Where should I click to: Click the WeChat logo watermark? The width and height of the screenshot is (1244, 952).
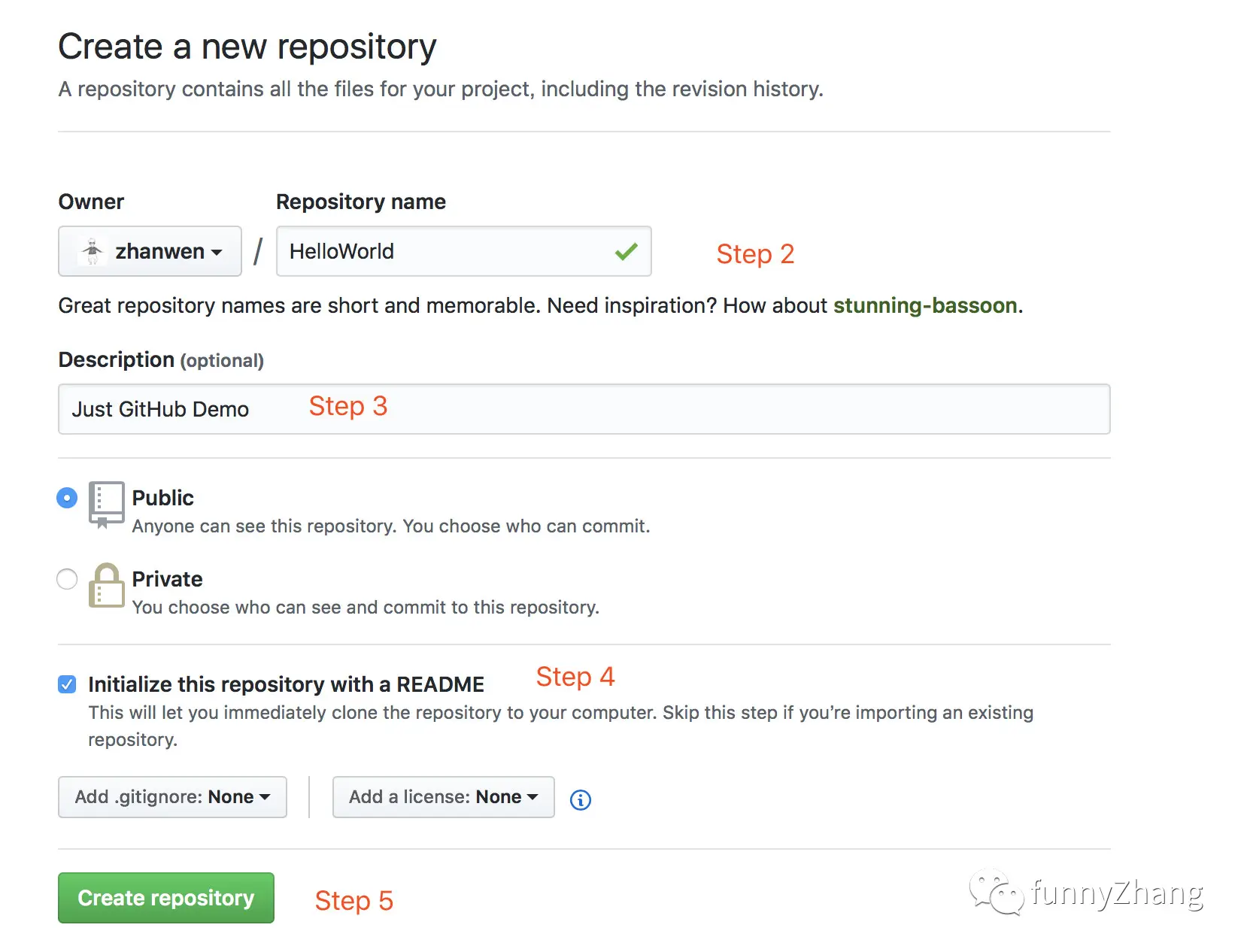point(996,892)
